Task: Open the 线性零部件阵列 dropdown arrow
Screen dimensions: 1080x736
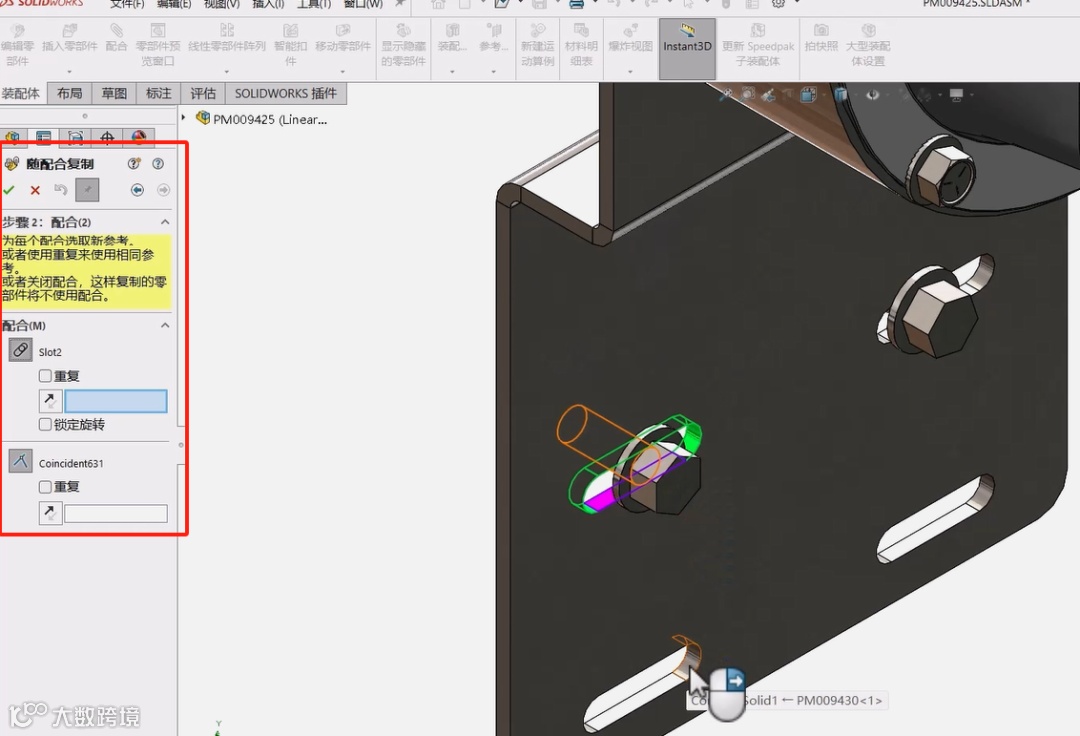Action: click(x=227, y=72)
